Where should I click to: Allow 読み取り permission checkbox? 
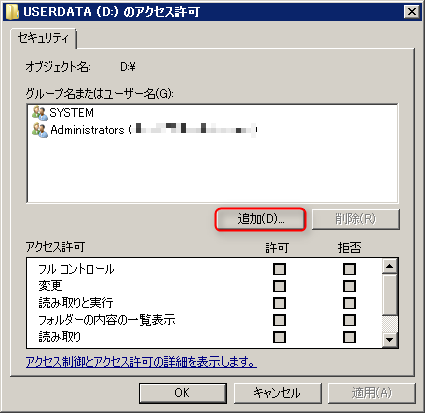click(x=279, y=337)
